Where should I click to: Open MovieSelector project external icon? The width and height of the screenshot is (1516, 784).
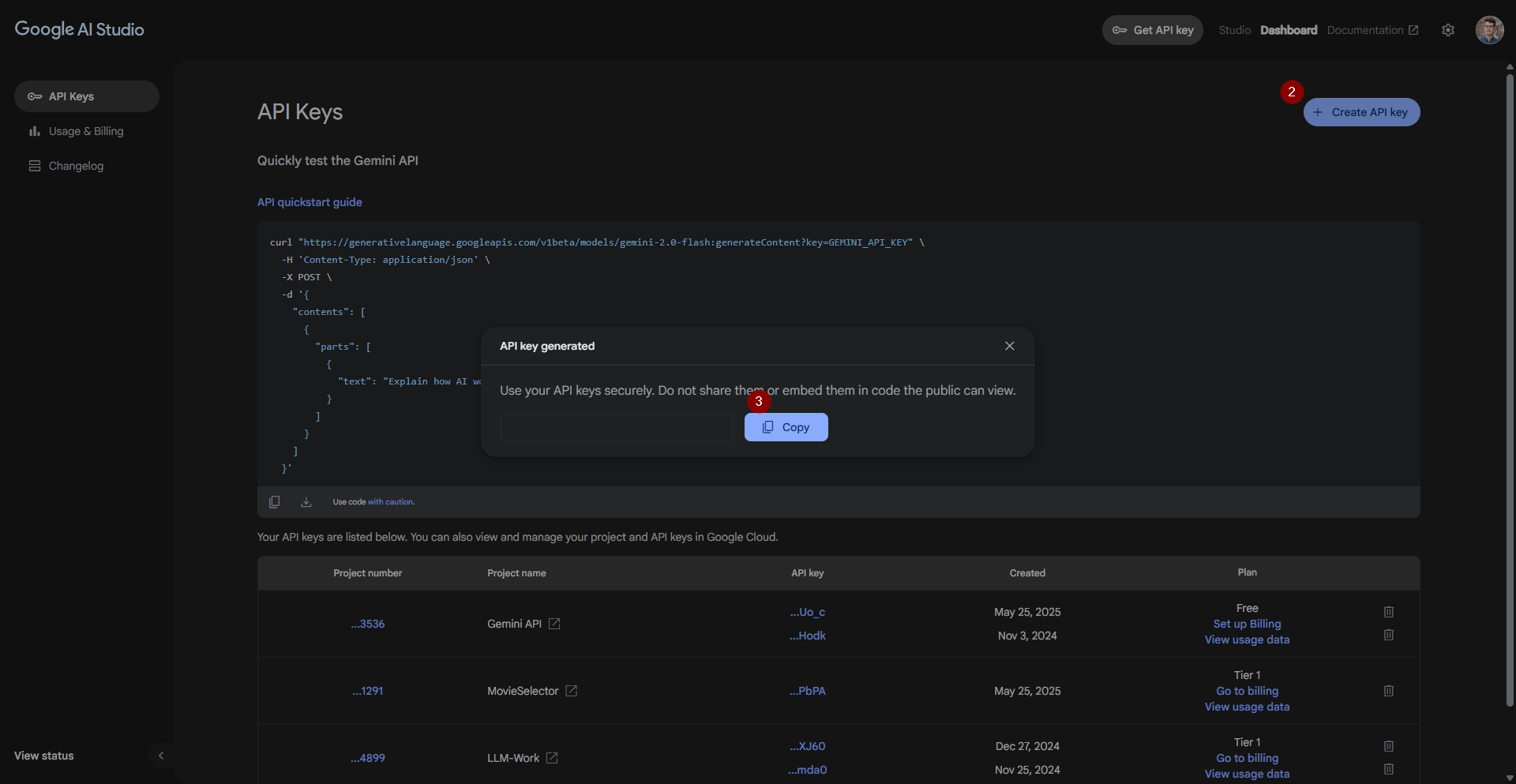572,691
